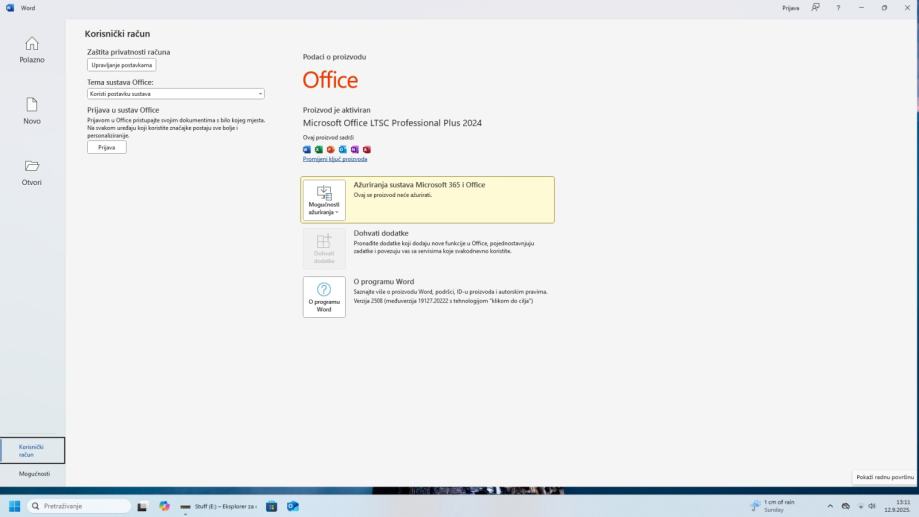
Task: Open the Polazno home page
Action: coord(32,49)
